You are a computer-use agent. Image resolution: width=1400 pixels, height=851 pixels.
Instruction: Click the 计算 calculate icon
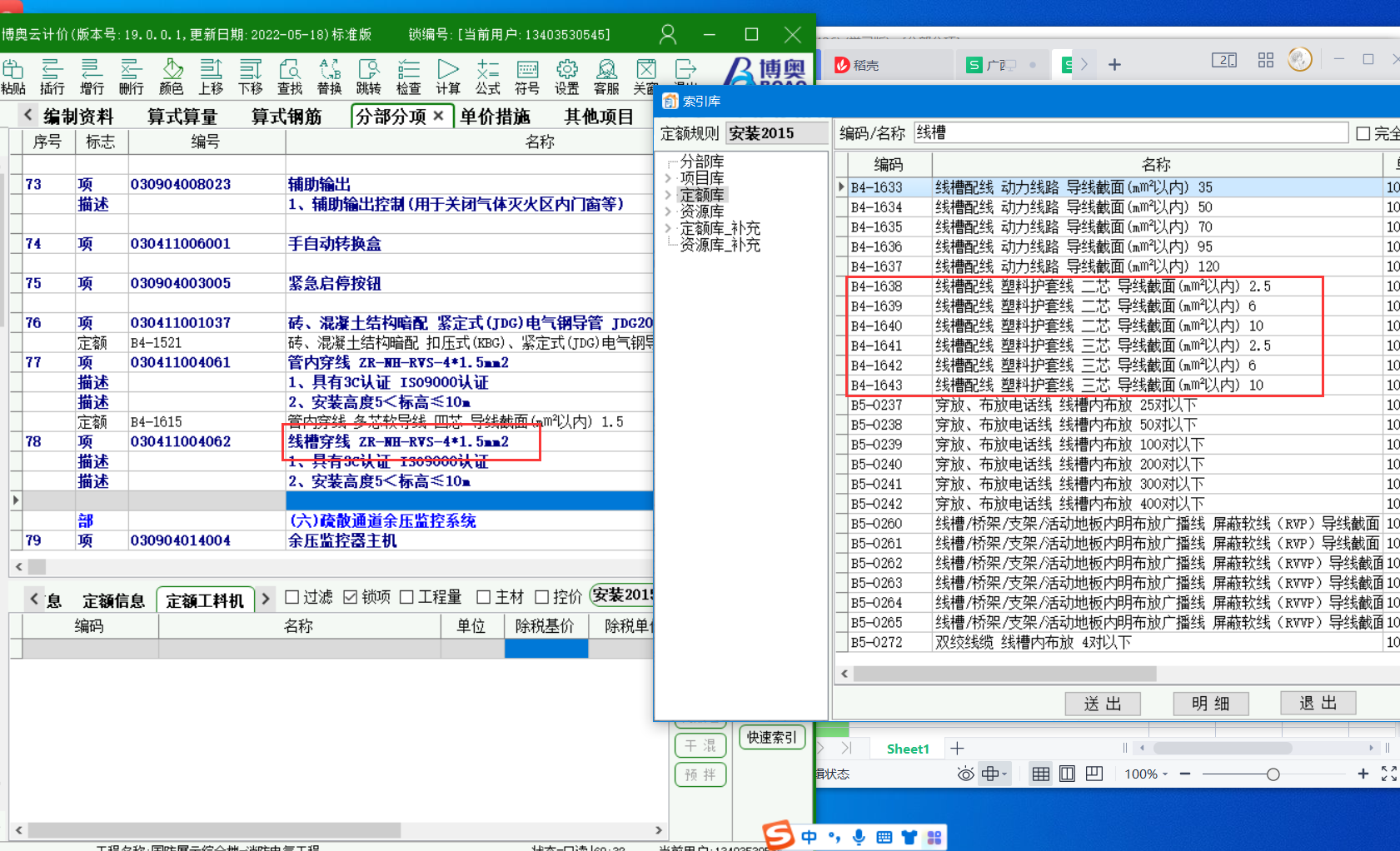448,77
